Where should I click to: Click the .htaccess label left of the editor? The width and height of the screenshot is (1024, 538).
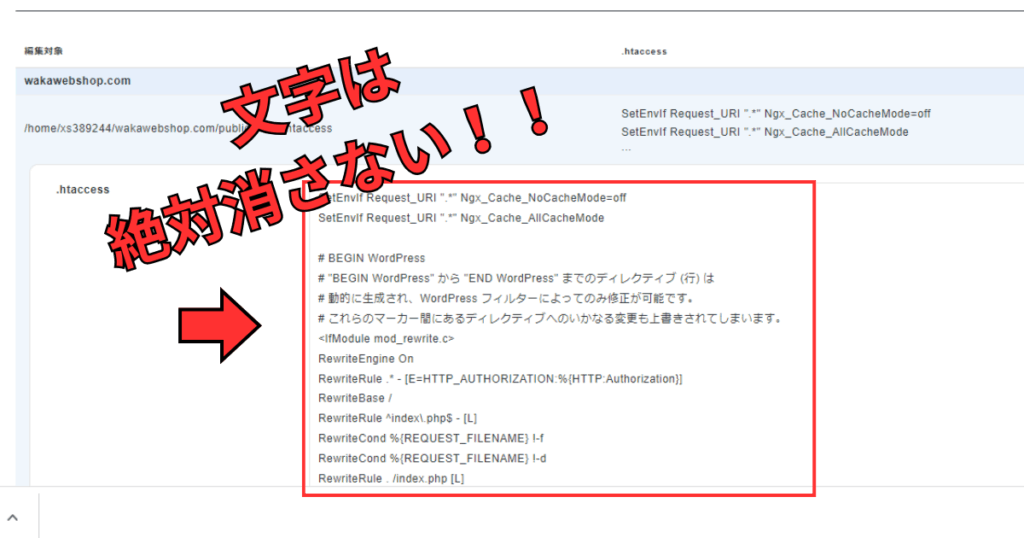coord(82,189)
